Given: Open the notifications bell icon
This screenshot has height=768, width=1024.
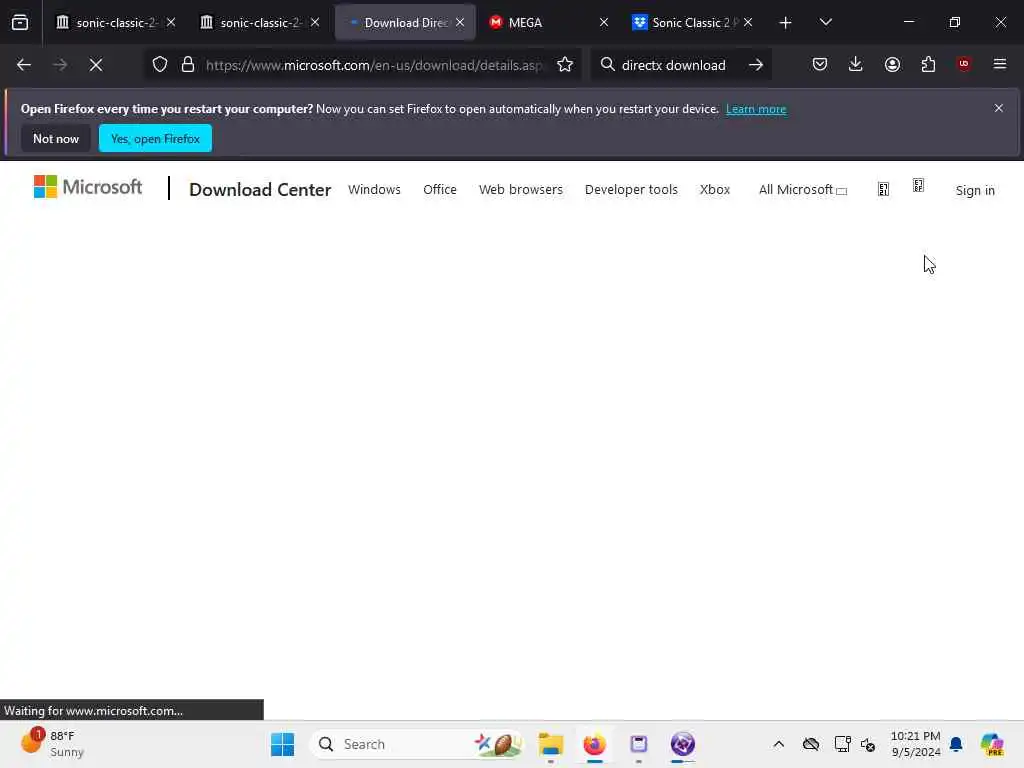Looking at the screenshot, I should click(955, 744).
